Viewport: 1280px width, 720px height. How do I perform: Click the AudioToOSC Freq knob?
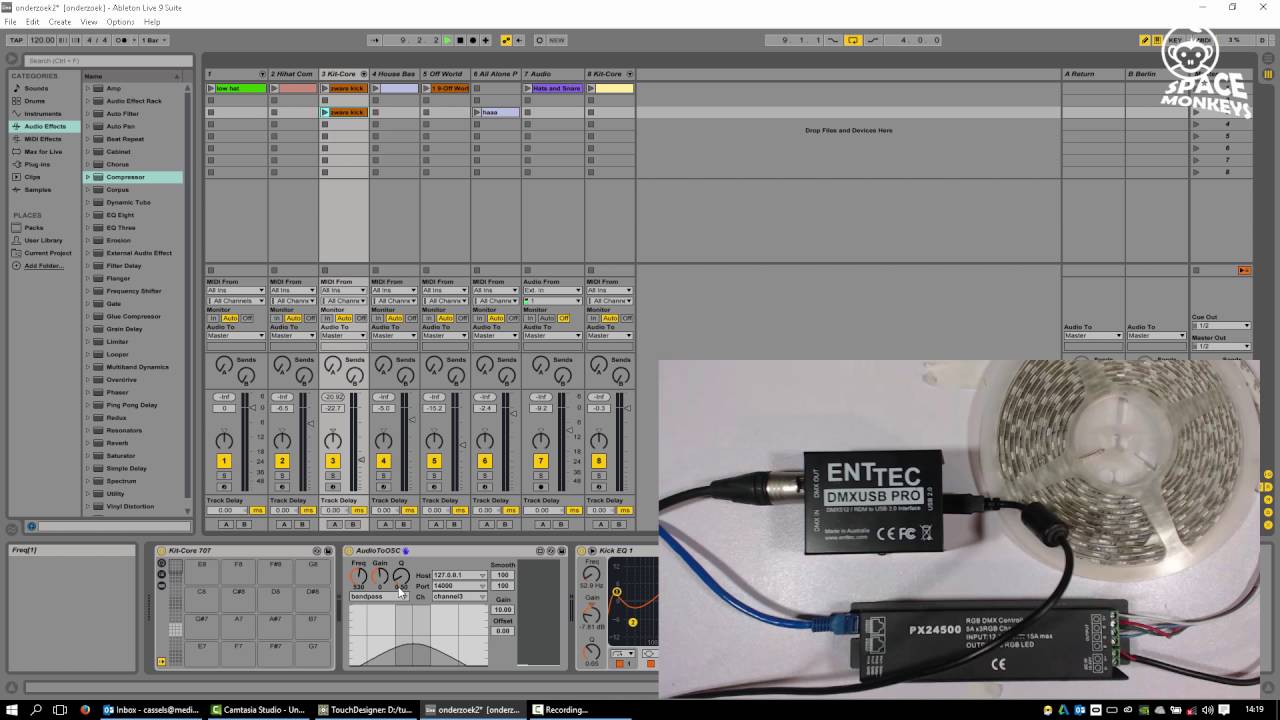click(358, 575)
